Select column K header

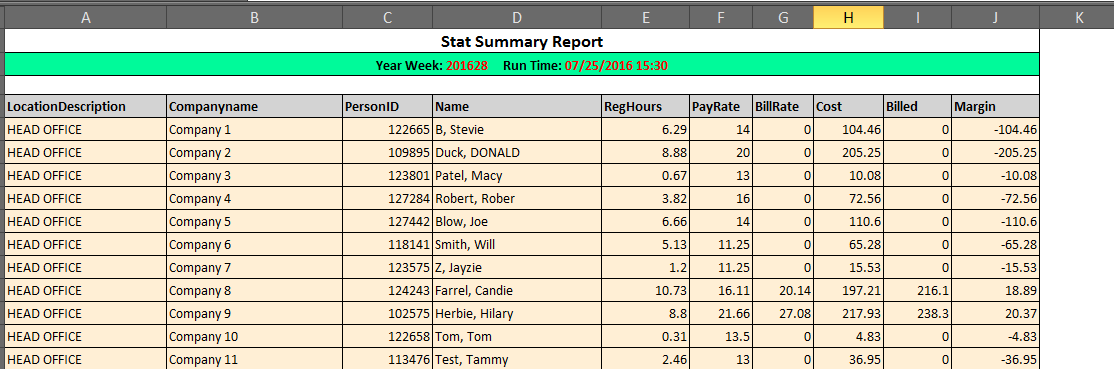[x=1078, y=18]
